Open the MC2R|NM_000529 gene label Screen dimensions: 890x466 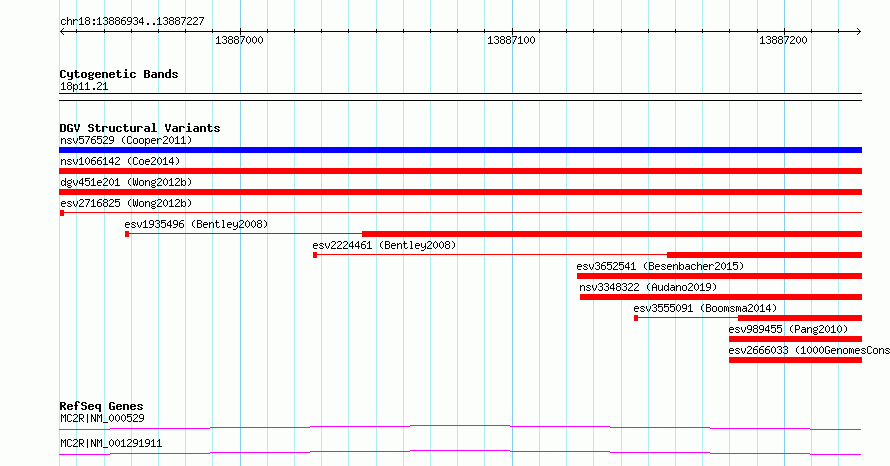(102, 418)
